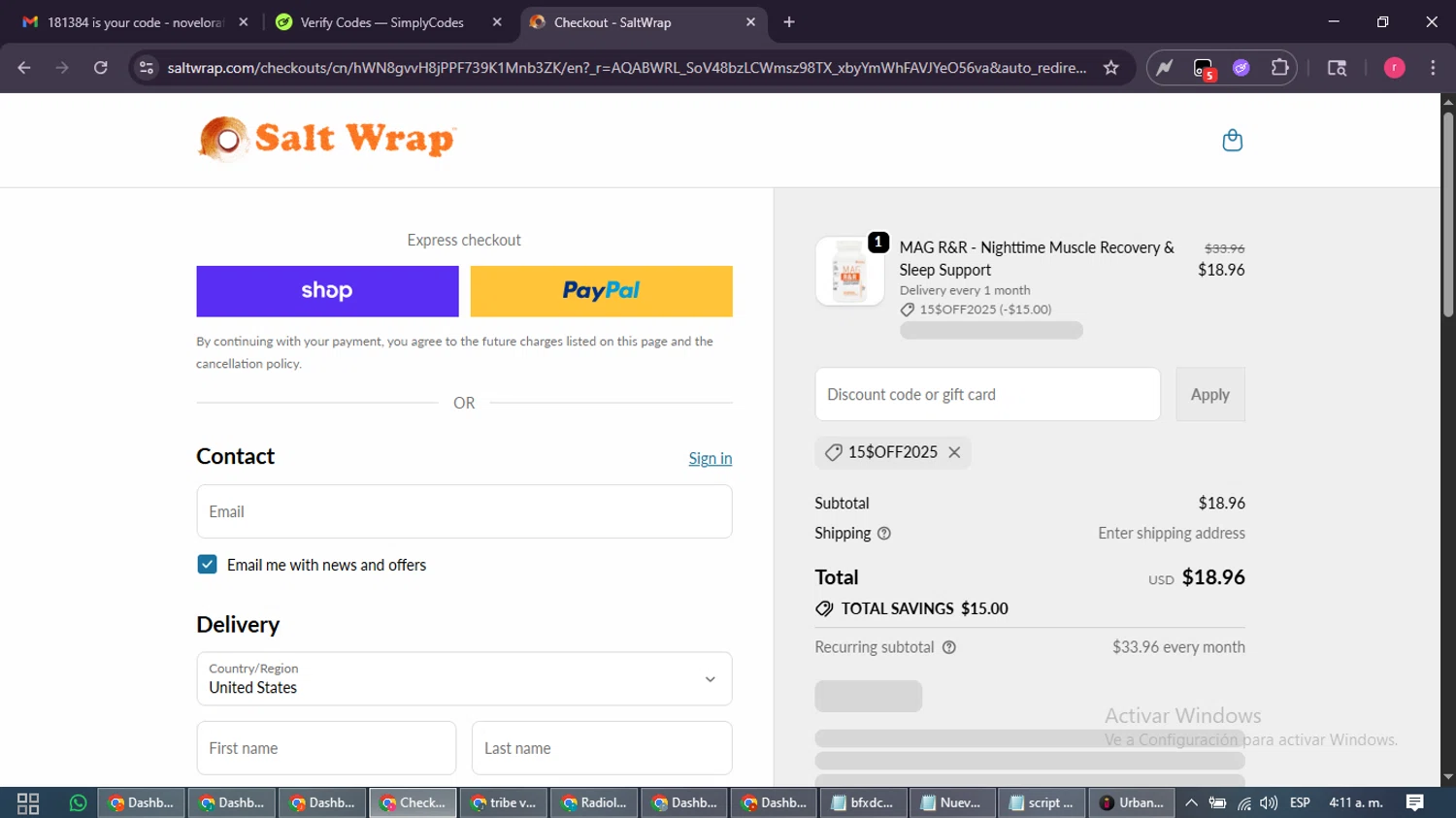1456x818 pixels.
Task: Click the 4:11 a. m. clock
Action: pos(1355,803)
